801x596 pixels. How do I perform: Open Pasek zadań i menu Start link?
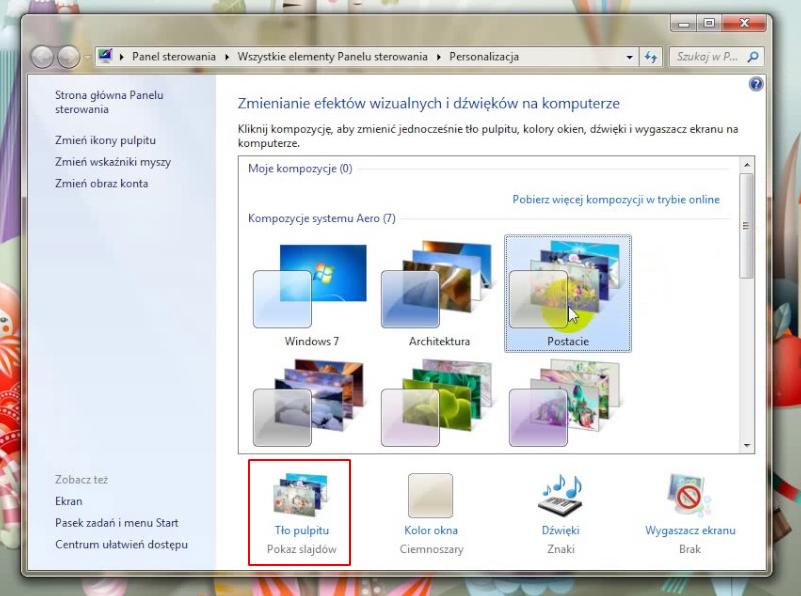116,523
